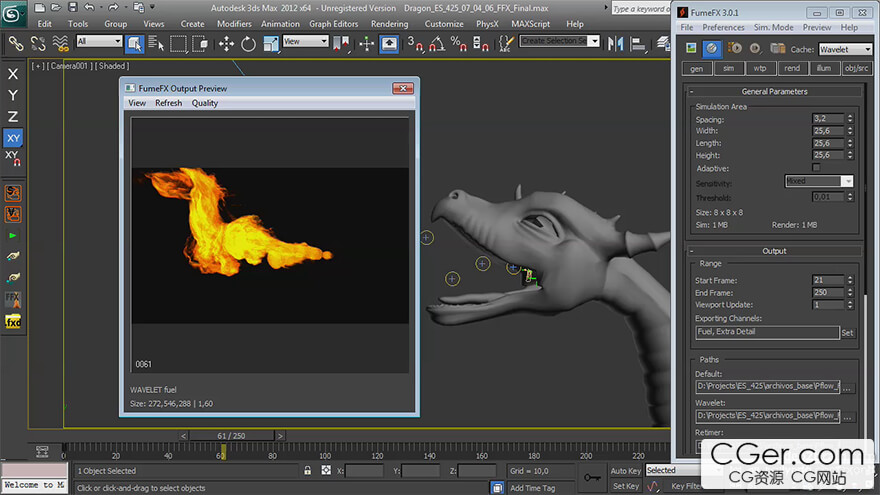Screen dimensions: 880x495
Task: Click Undo arrow in quick access toolbar
Action: [x=89, y=7]
